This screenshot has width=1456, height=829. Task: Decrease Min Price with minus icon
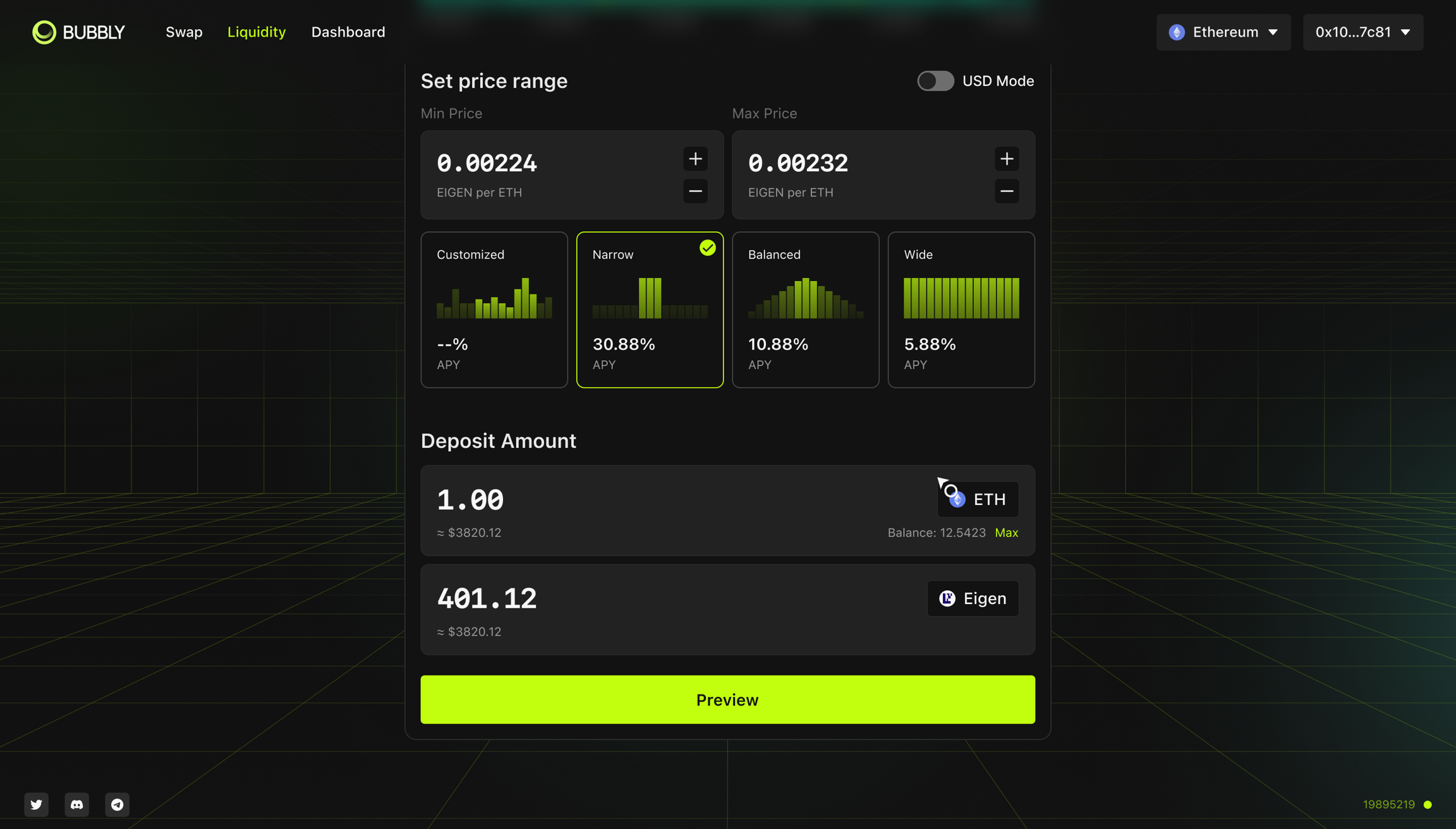click(x=695, y=191)
